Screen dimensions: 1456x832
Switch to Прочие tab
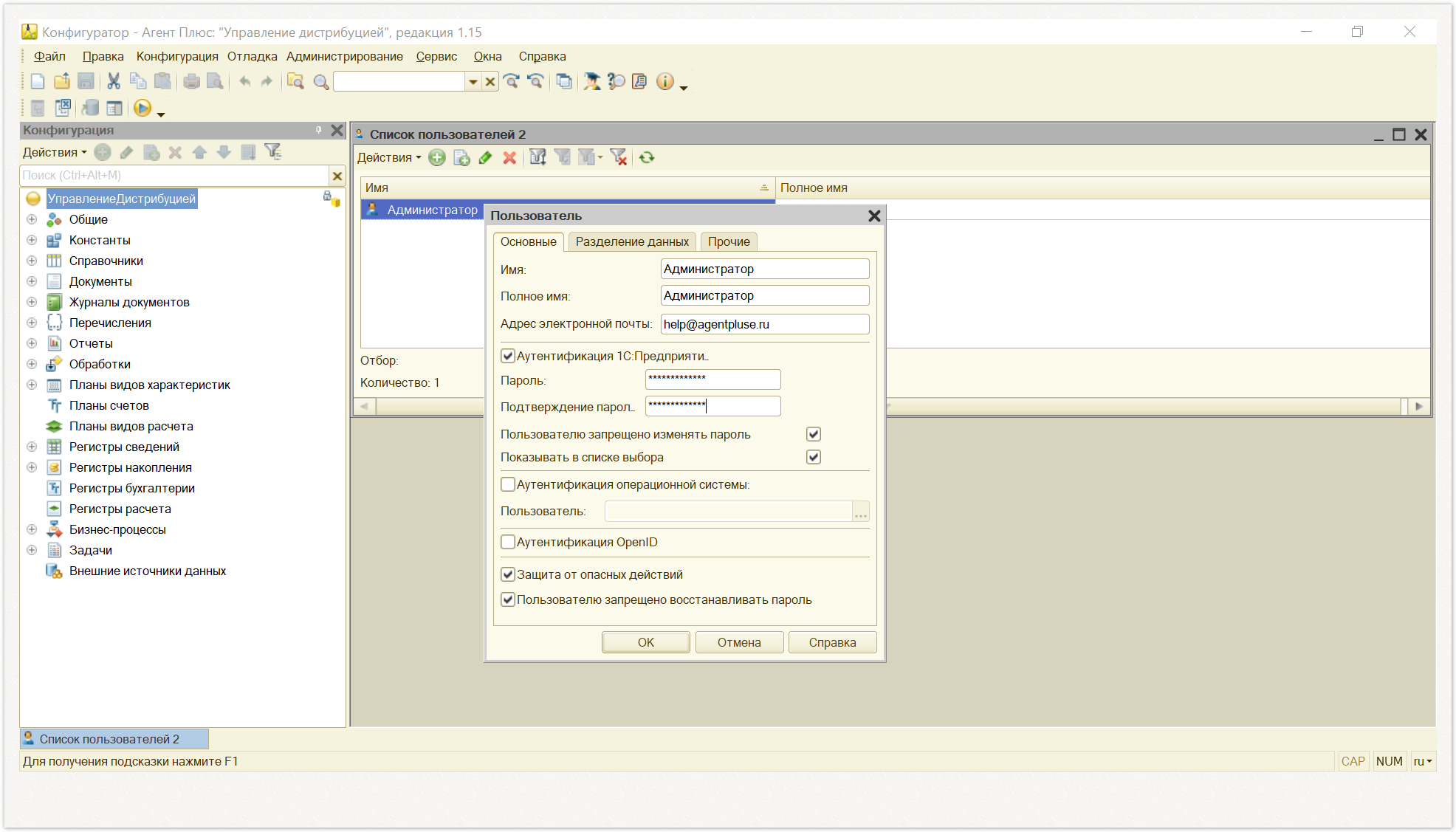coord(729,241)
